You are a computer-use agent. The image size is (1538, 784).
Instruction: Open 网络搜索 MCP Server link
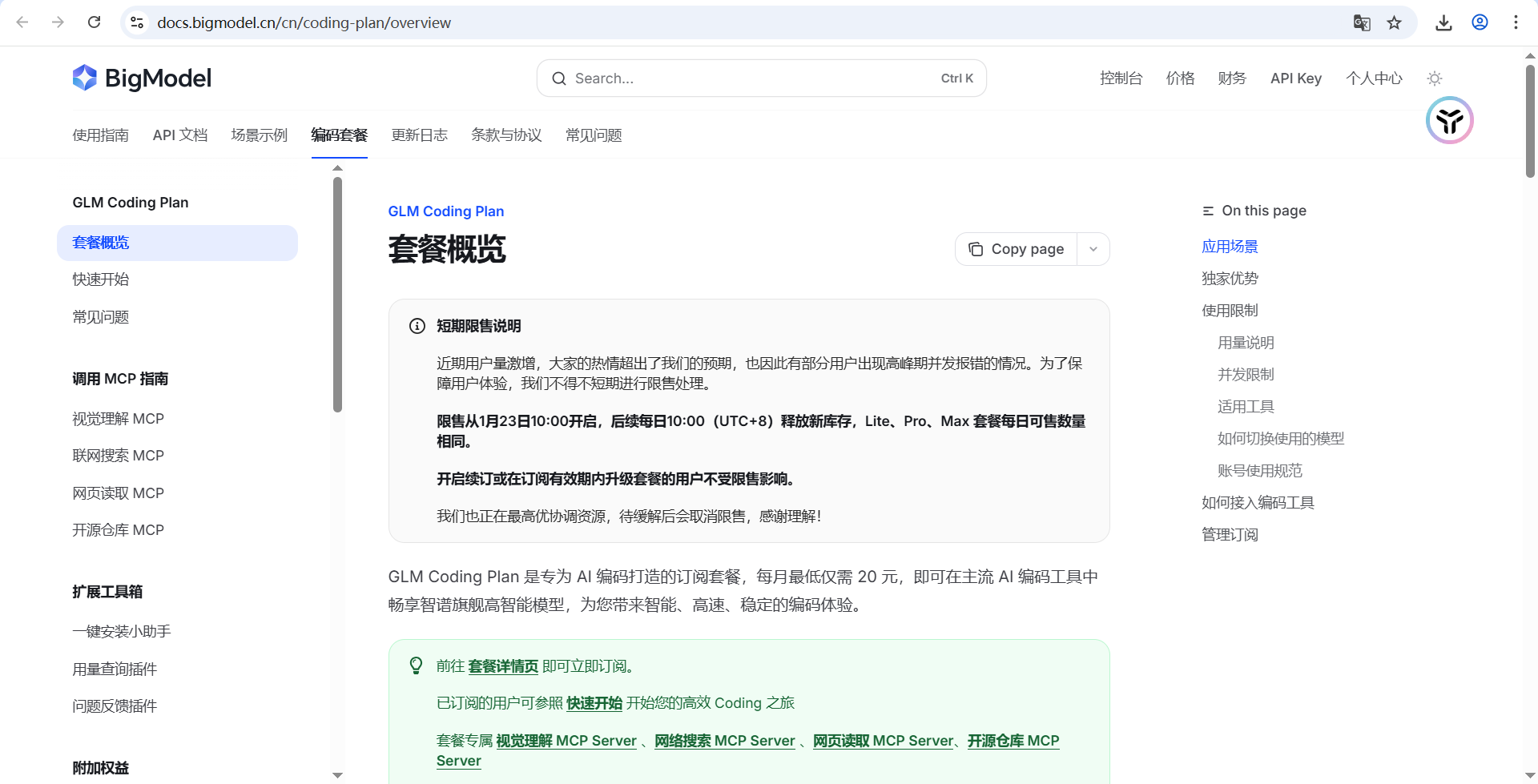click(x=725, y=741)
